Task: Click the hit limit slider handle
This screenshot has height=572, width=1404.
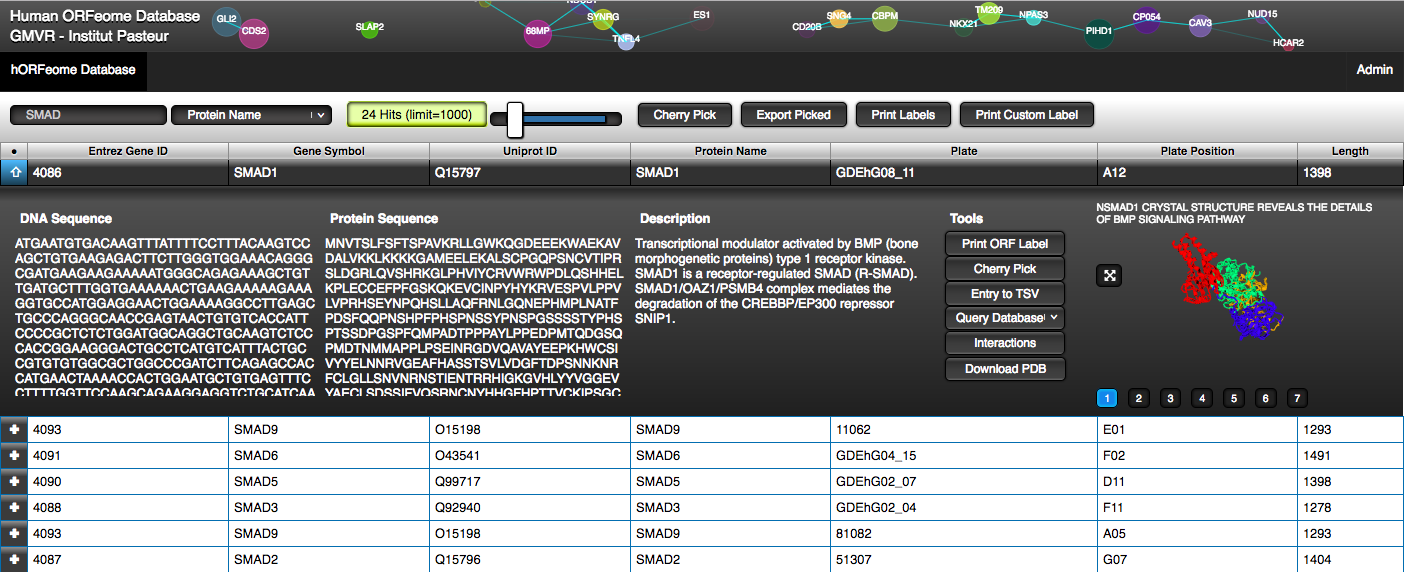Action: coord(515,120)
